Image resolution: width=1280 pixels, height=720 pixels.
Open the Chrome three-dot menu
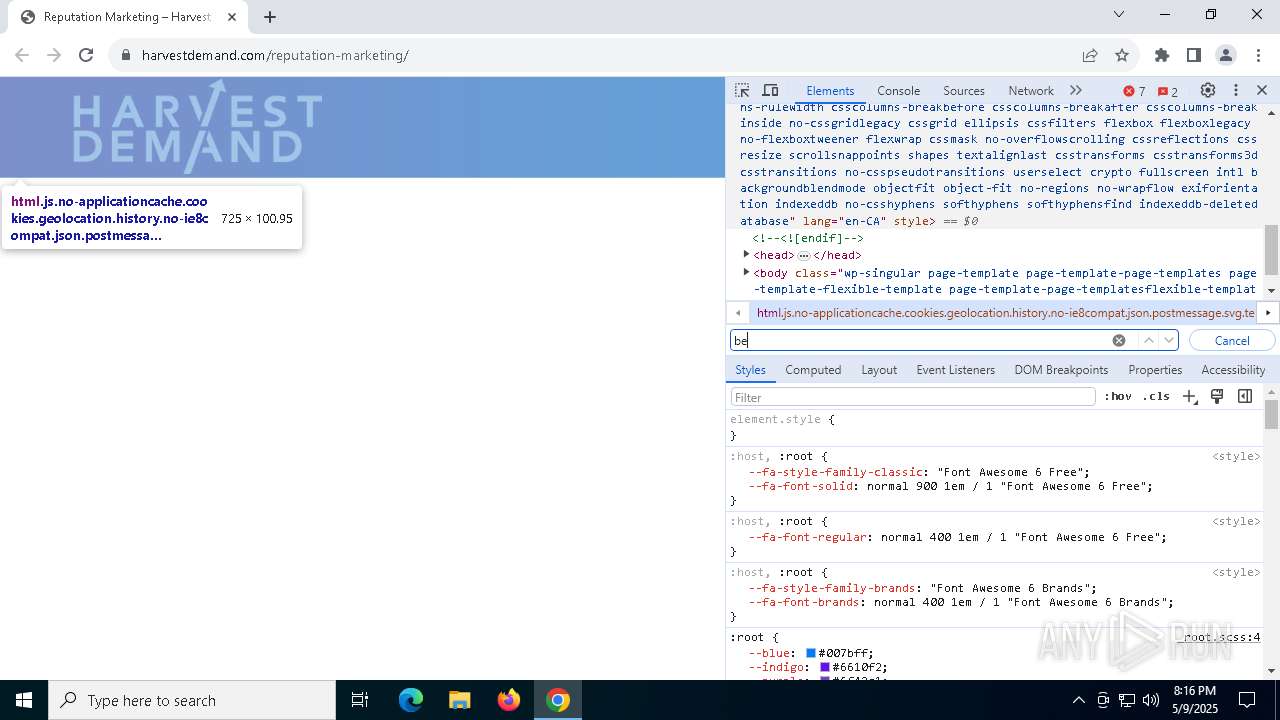pos(1258,55)
